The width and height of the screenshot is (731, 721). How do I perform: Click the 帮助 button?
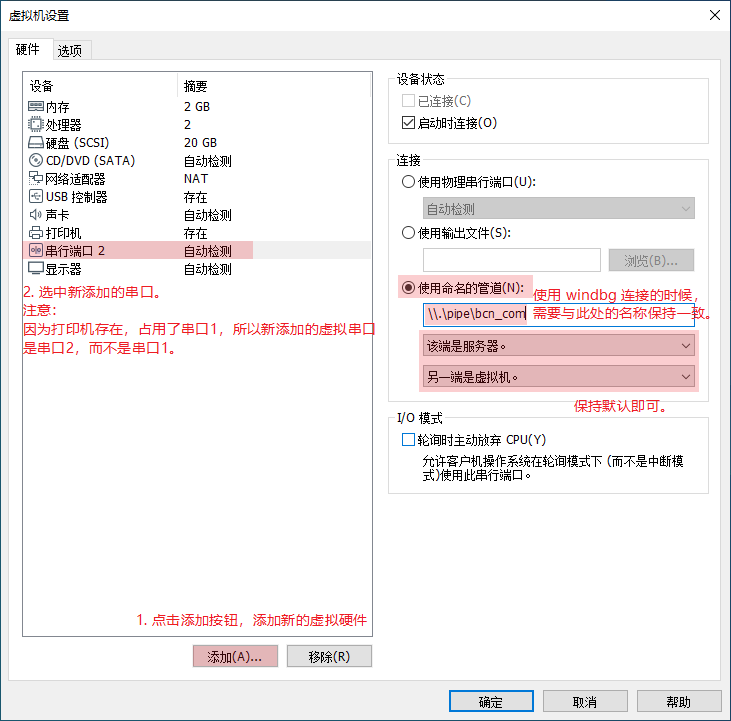pyautogui.click(x=679, y=701)
